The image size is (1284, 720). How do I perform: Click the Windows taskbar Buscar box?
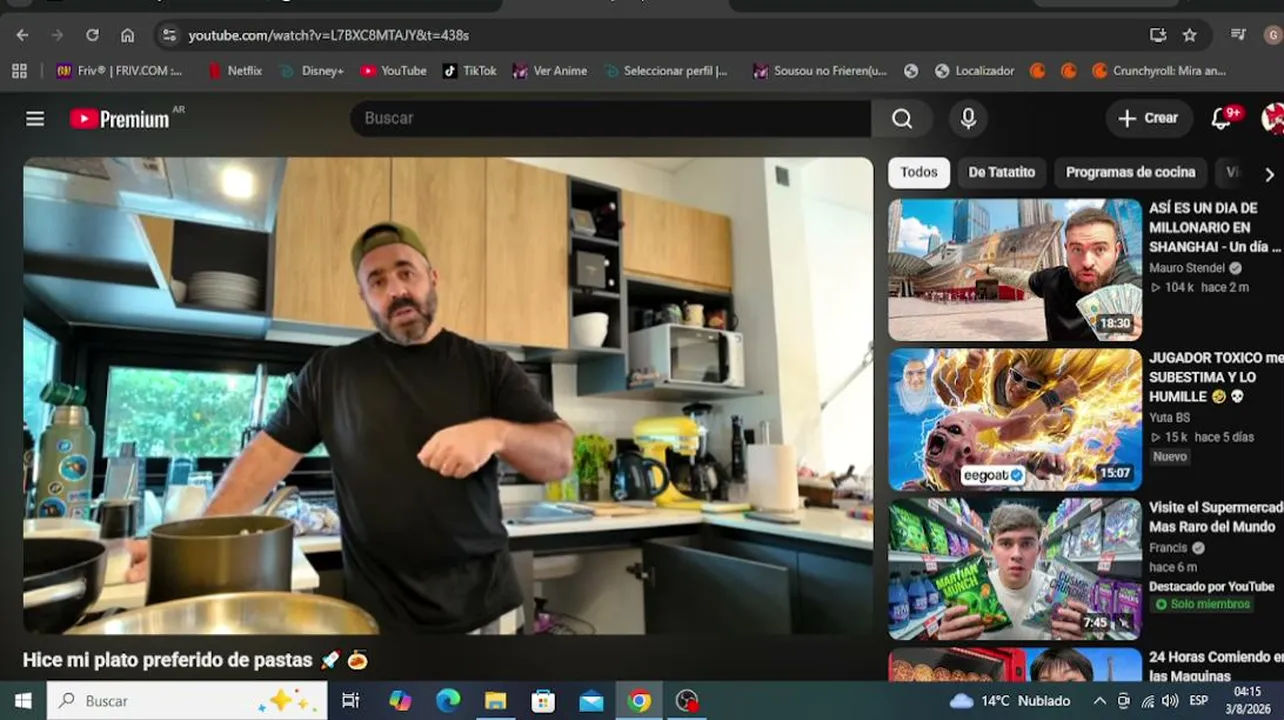(187, 701)
